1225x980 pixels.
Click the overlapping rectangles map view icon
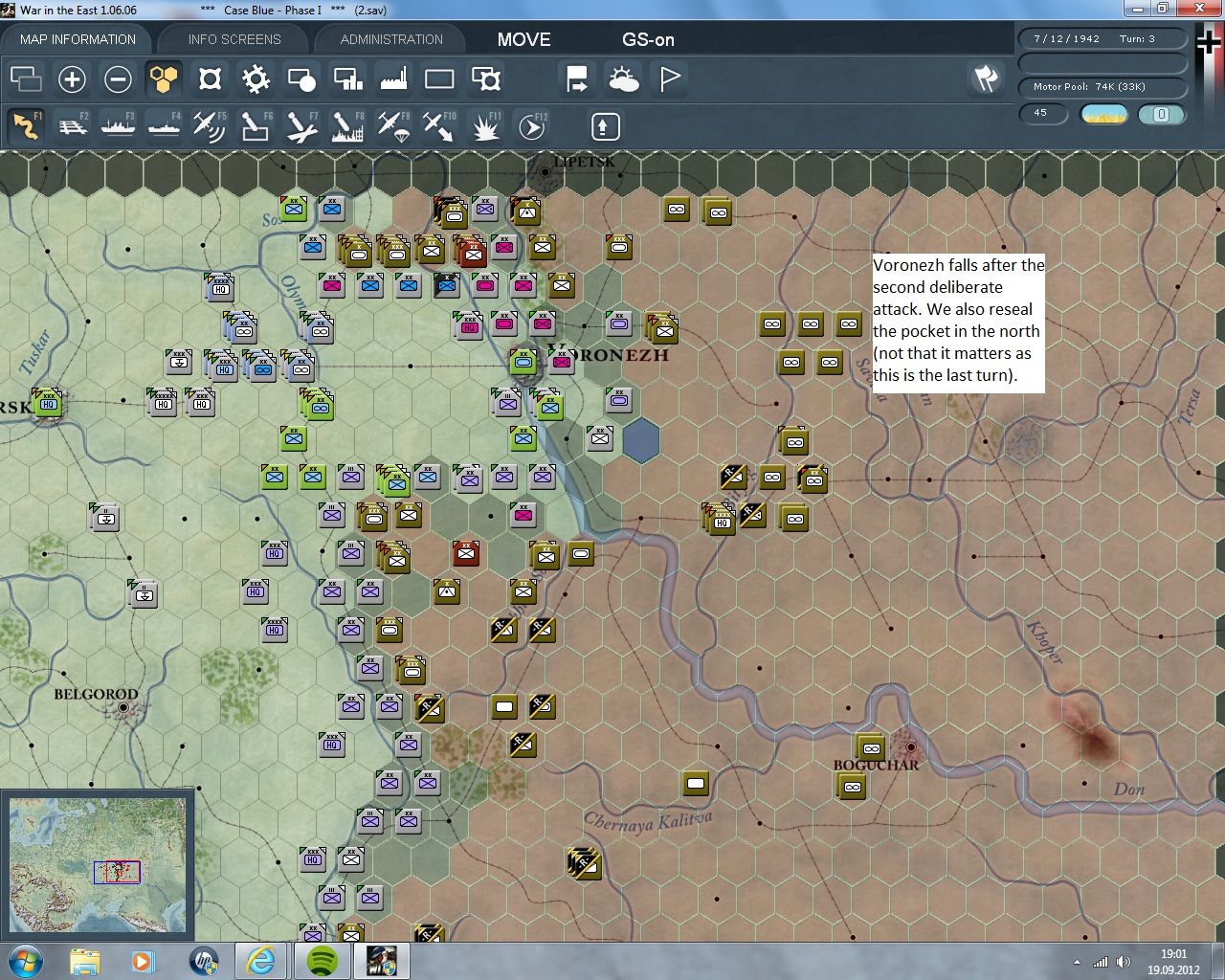(26, 78)
